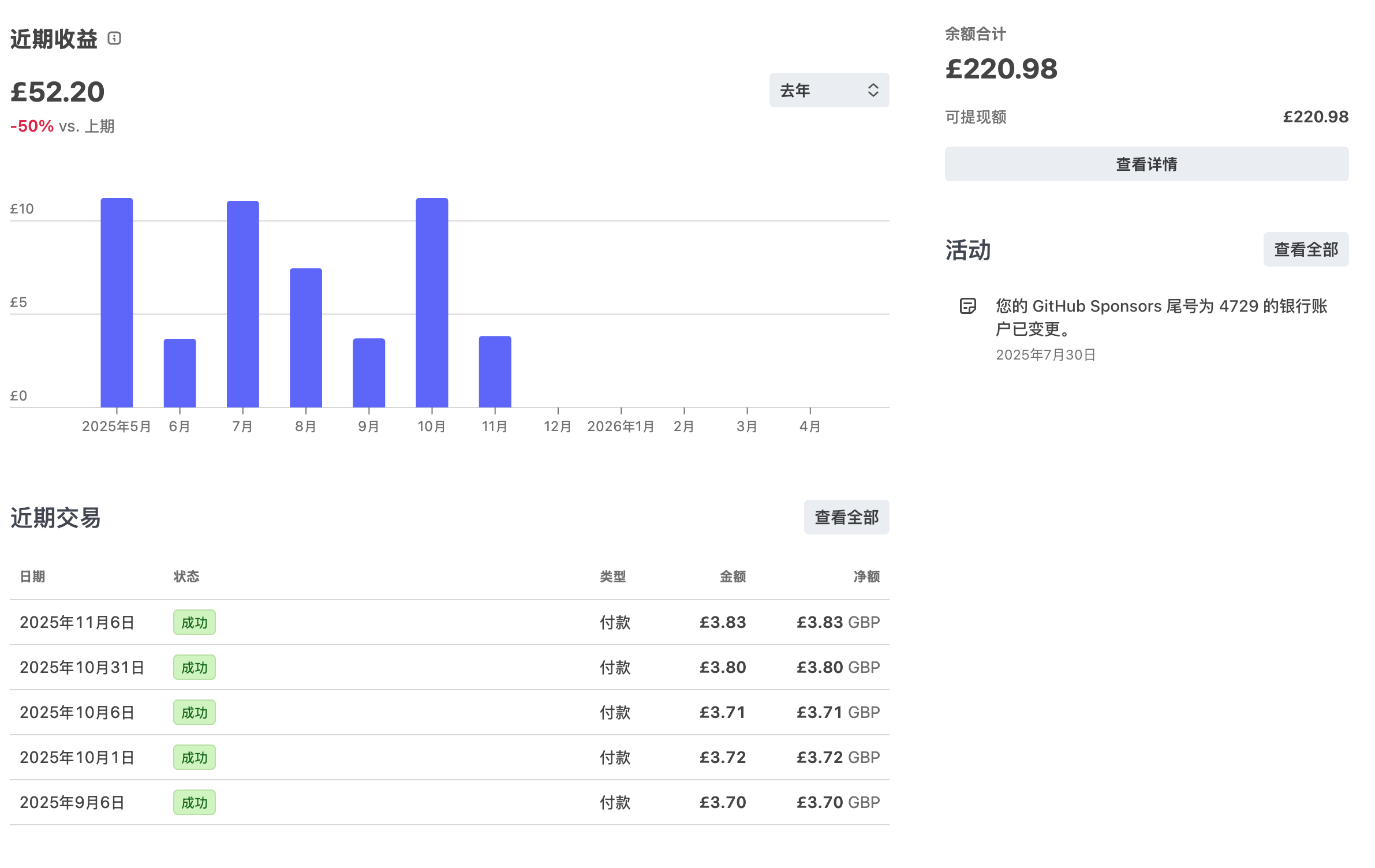Click 查看全部 next to 近期交易
This screenshot has height=868, width=1375.
click(846, 517)
